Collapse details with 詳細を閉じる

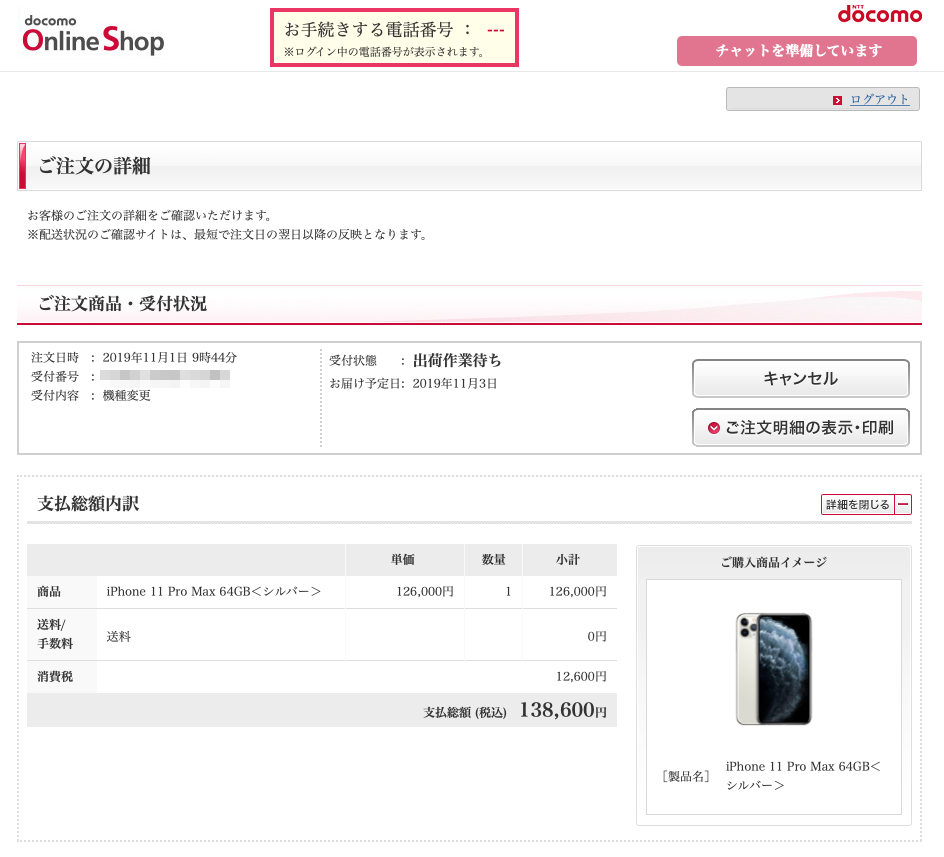point(858,505)
